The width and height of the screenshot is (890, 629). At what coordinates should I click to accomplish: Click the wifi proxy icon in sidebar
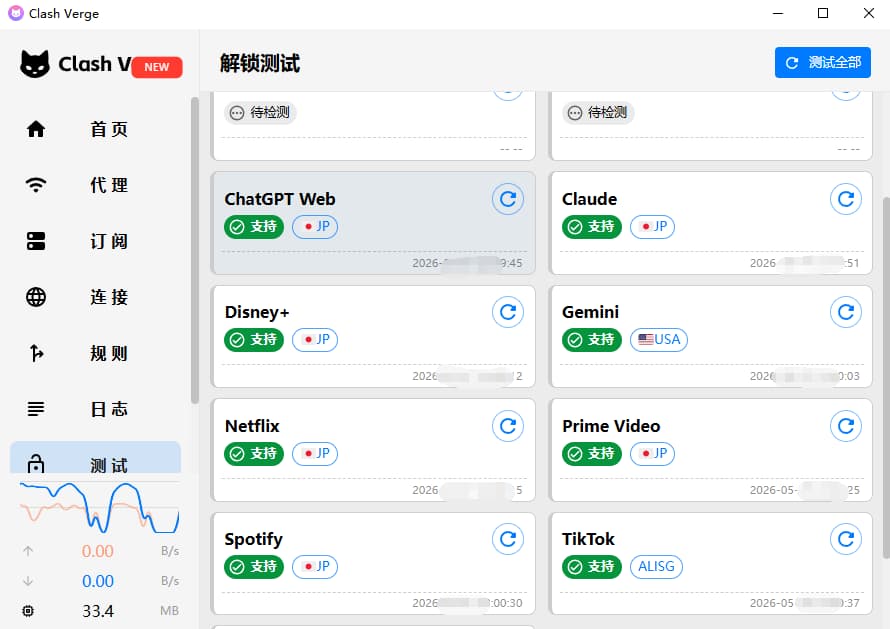pyautogui.click(x=36, y=185)
